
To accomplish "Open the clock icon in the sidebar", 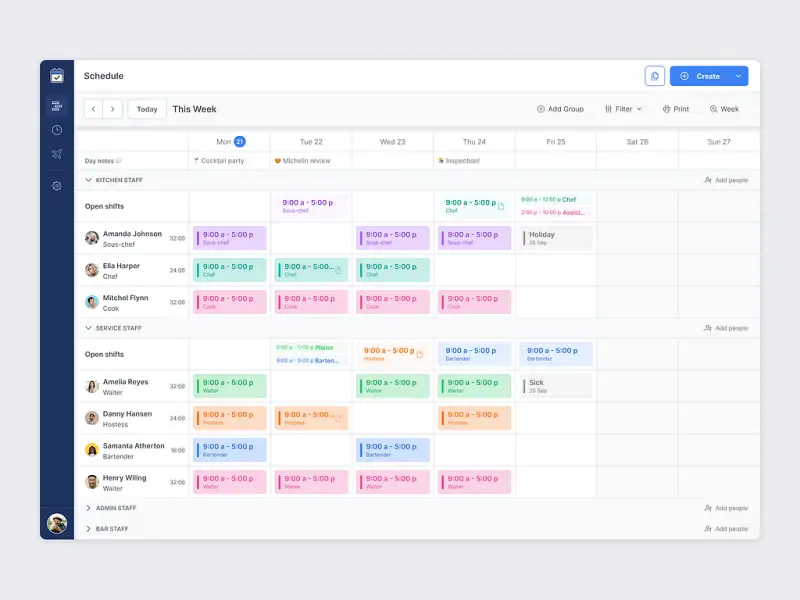I will pyautogui.click(x=57, y=130).
